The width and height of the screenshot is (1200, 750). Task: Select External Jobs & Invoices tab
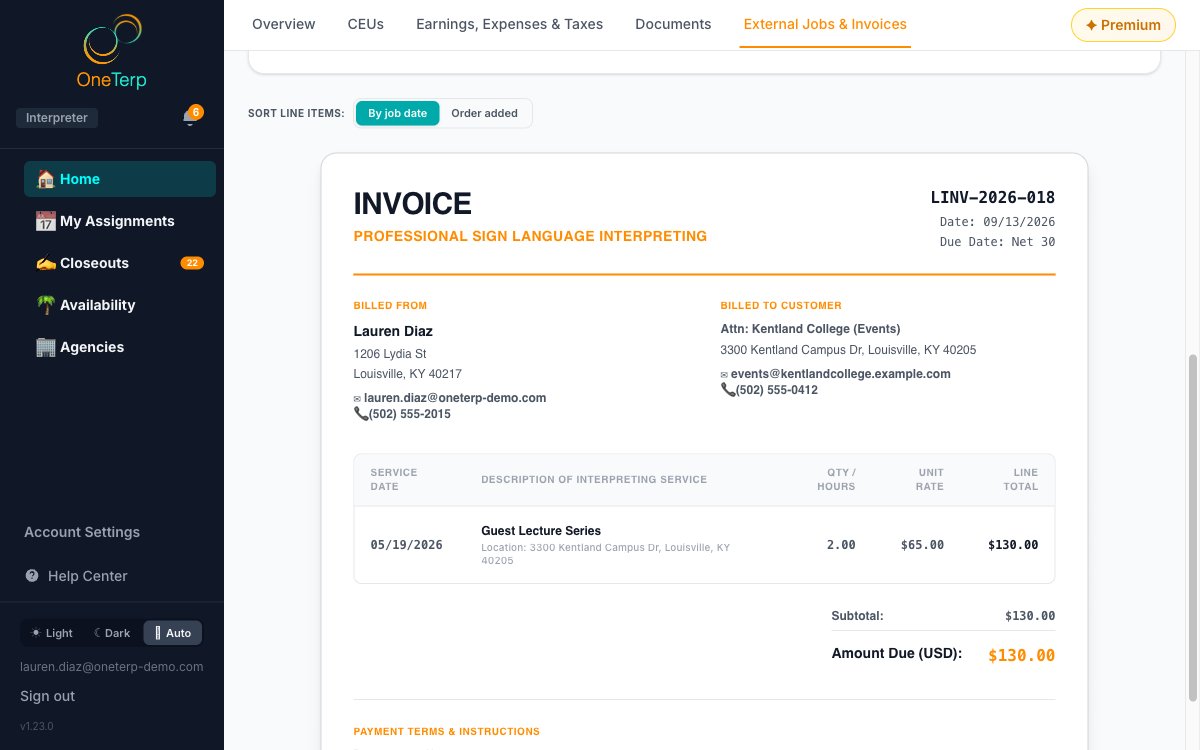(x=825, y=24)
